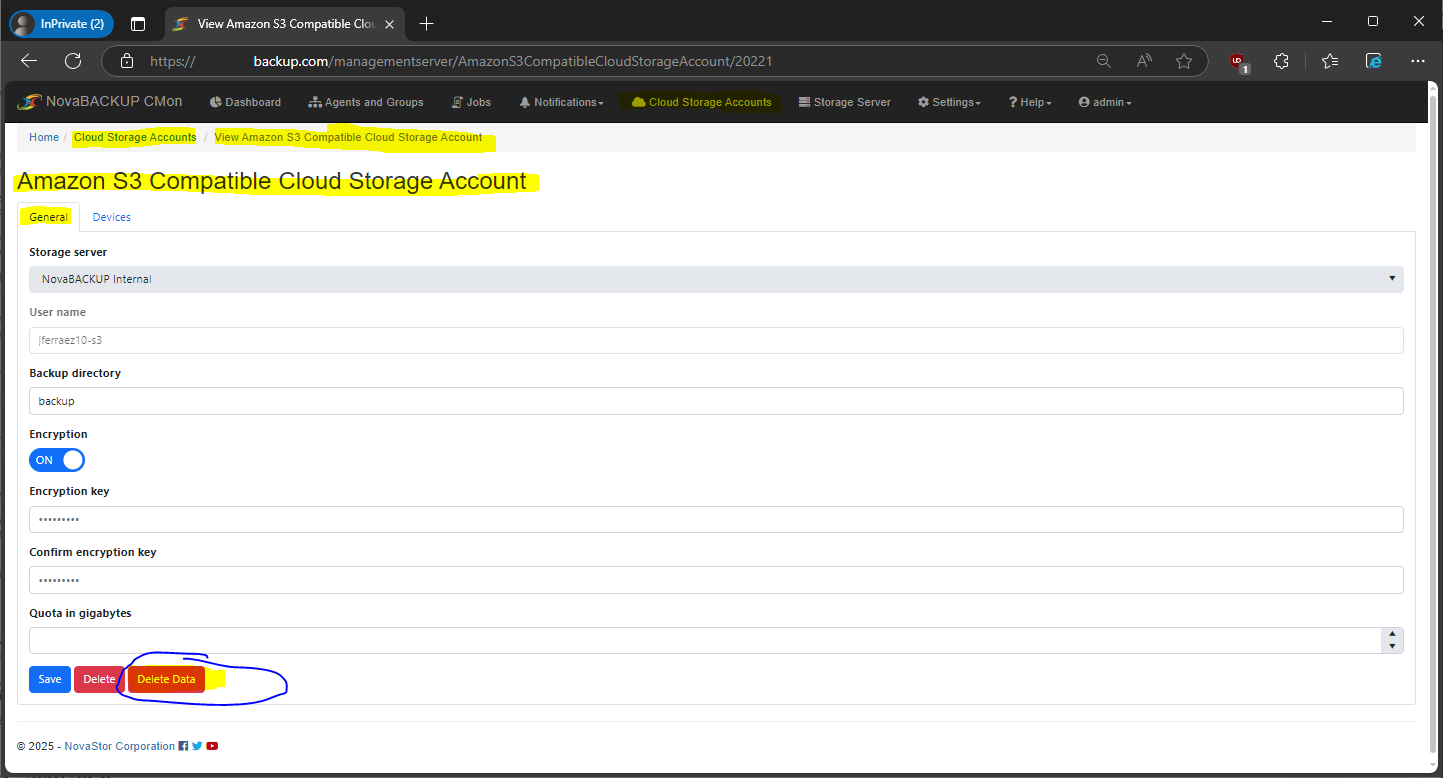Expand the Notifications menu
The image size is (1443, 778).
[562, 102]
